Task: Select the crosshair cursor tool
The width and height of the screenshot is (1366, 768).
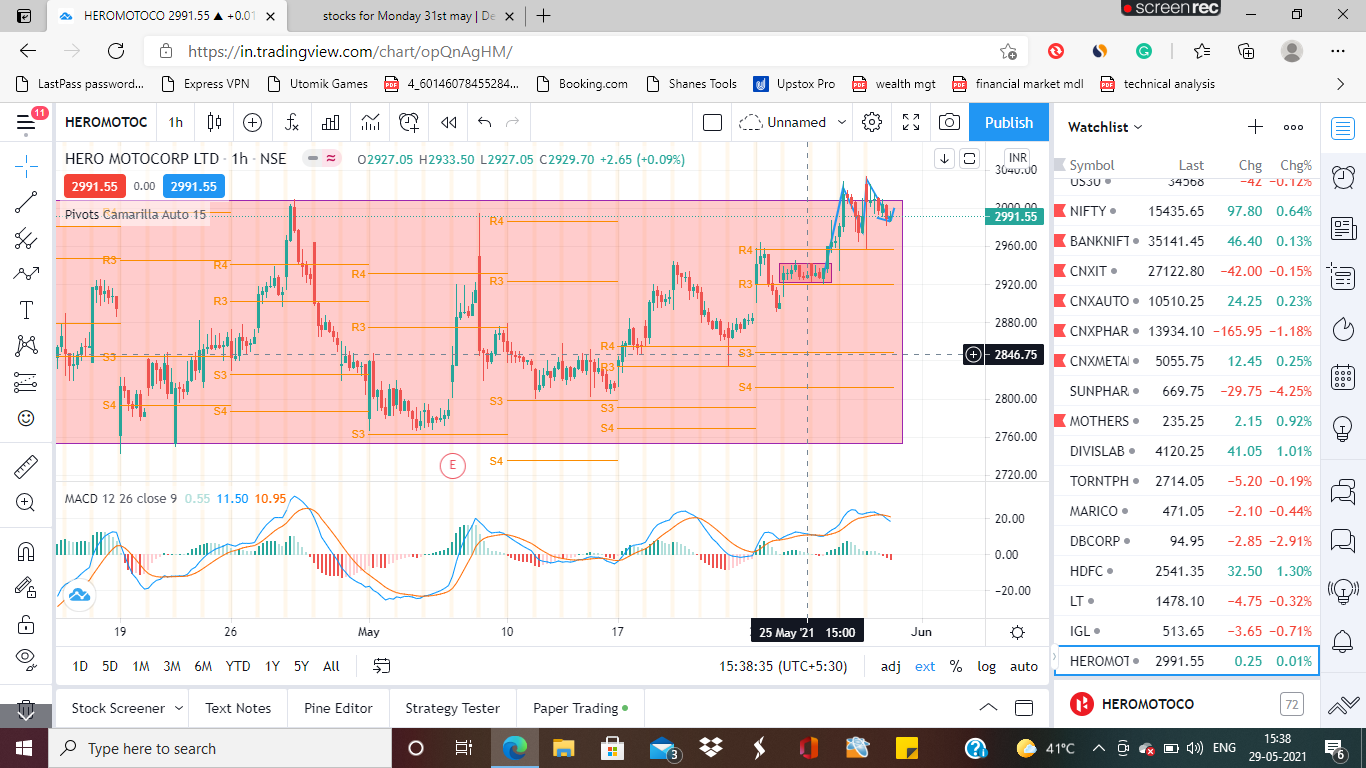Action: (26, 165)
